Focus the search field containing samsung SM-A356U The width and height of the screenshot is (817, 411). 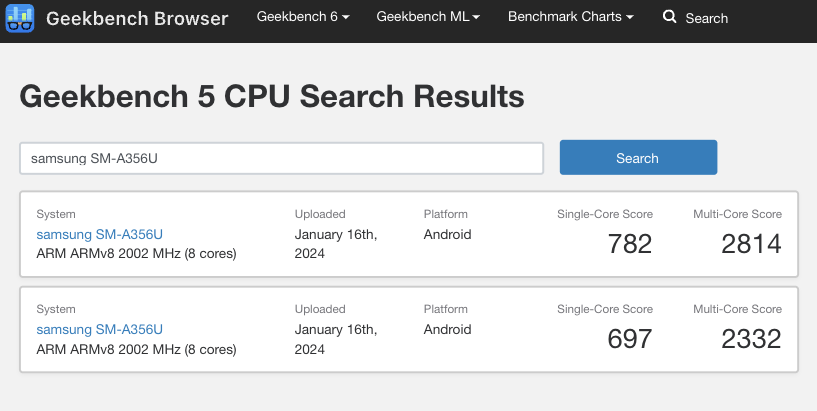(281, 158)
